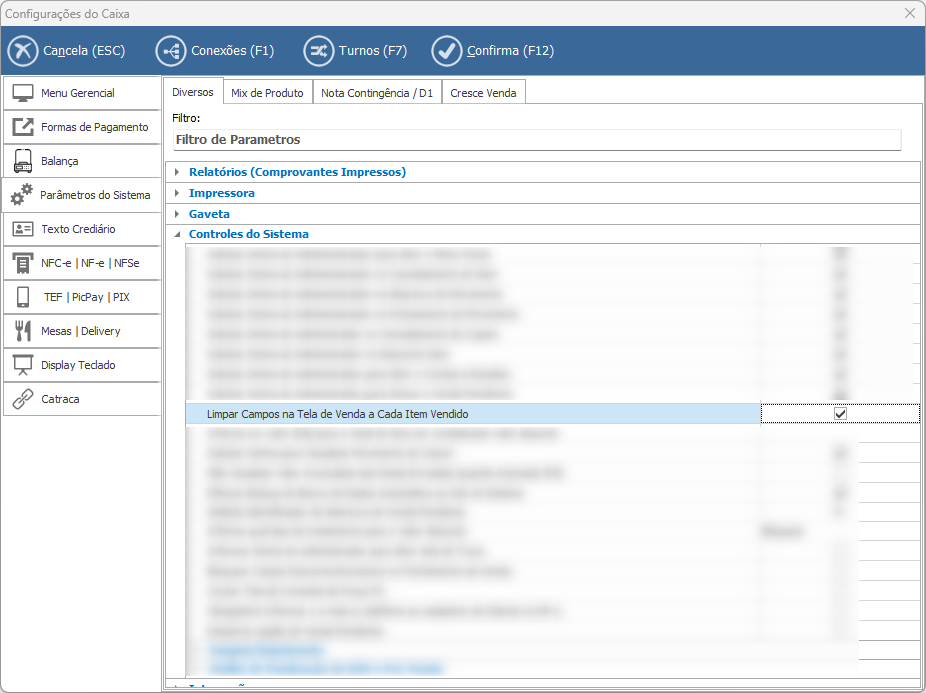Expand the Impressora section
The width and height of the screenshot is (926, 693).
coord(177,193)
